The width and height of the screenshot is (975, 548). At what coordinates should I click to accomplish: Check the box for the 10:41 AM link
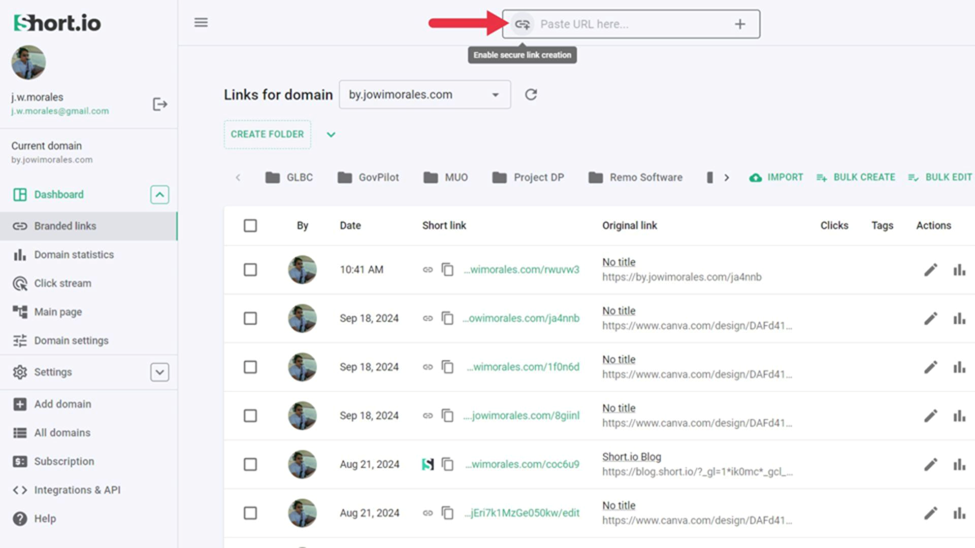click(250, 269)
